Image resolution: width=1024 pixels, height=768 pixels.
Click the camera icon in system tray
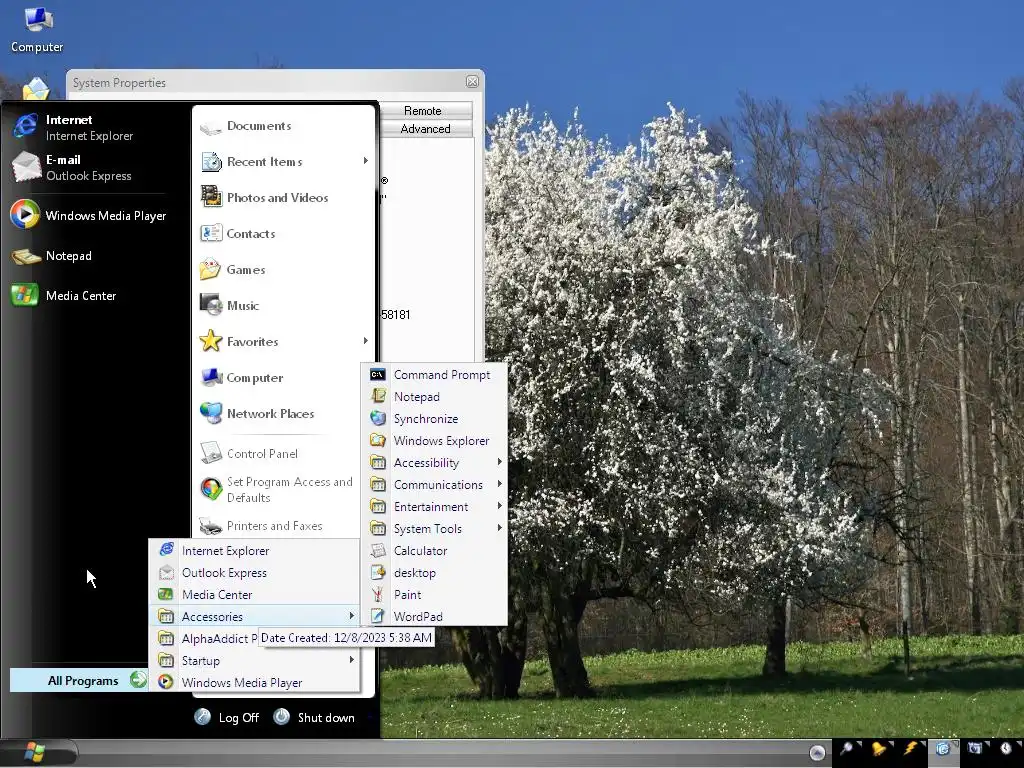tap(974, 748)
